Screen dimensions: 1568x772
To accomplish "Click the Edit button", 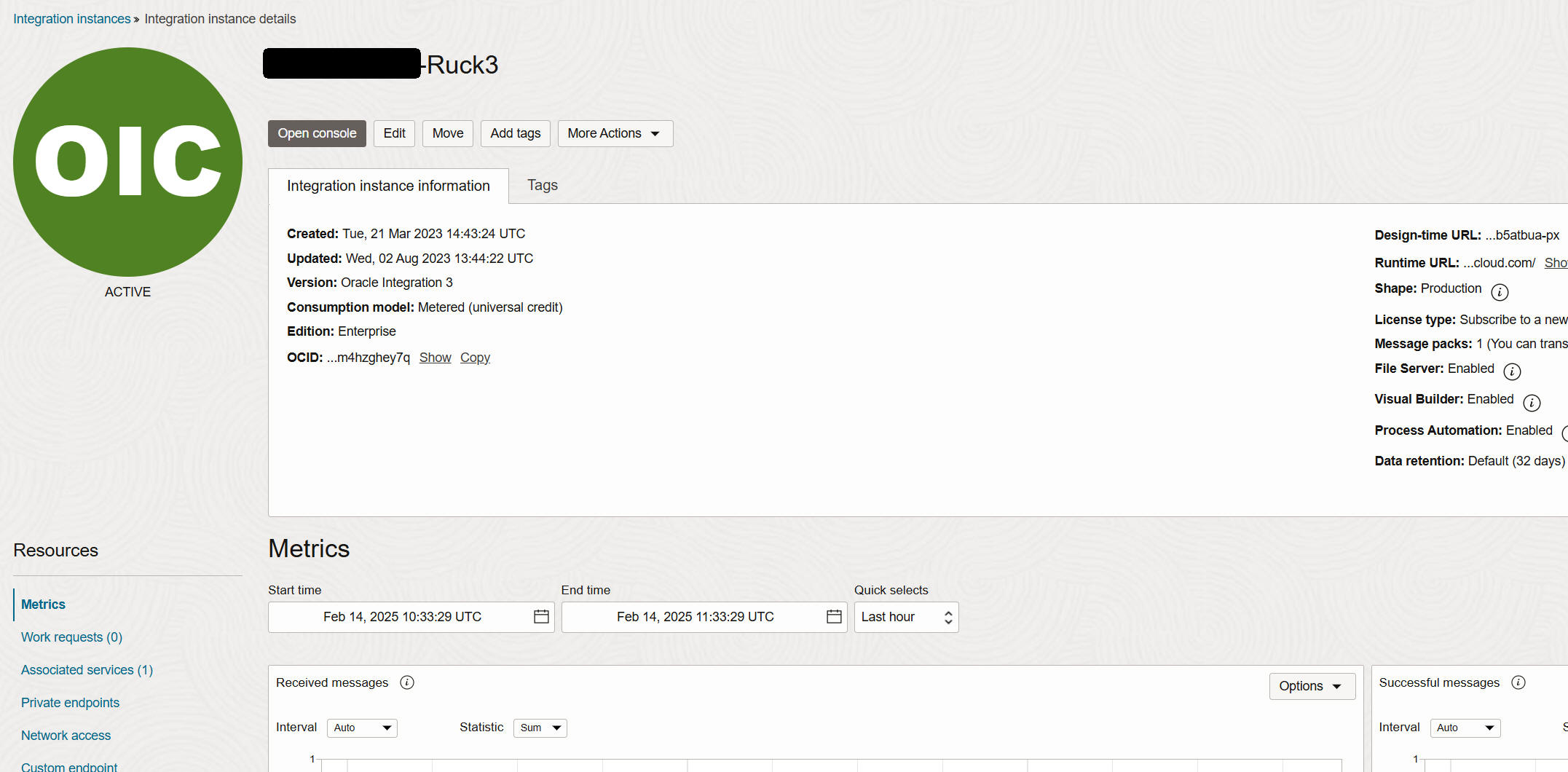I will coord(394,133).
